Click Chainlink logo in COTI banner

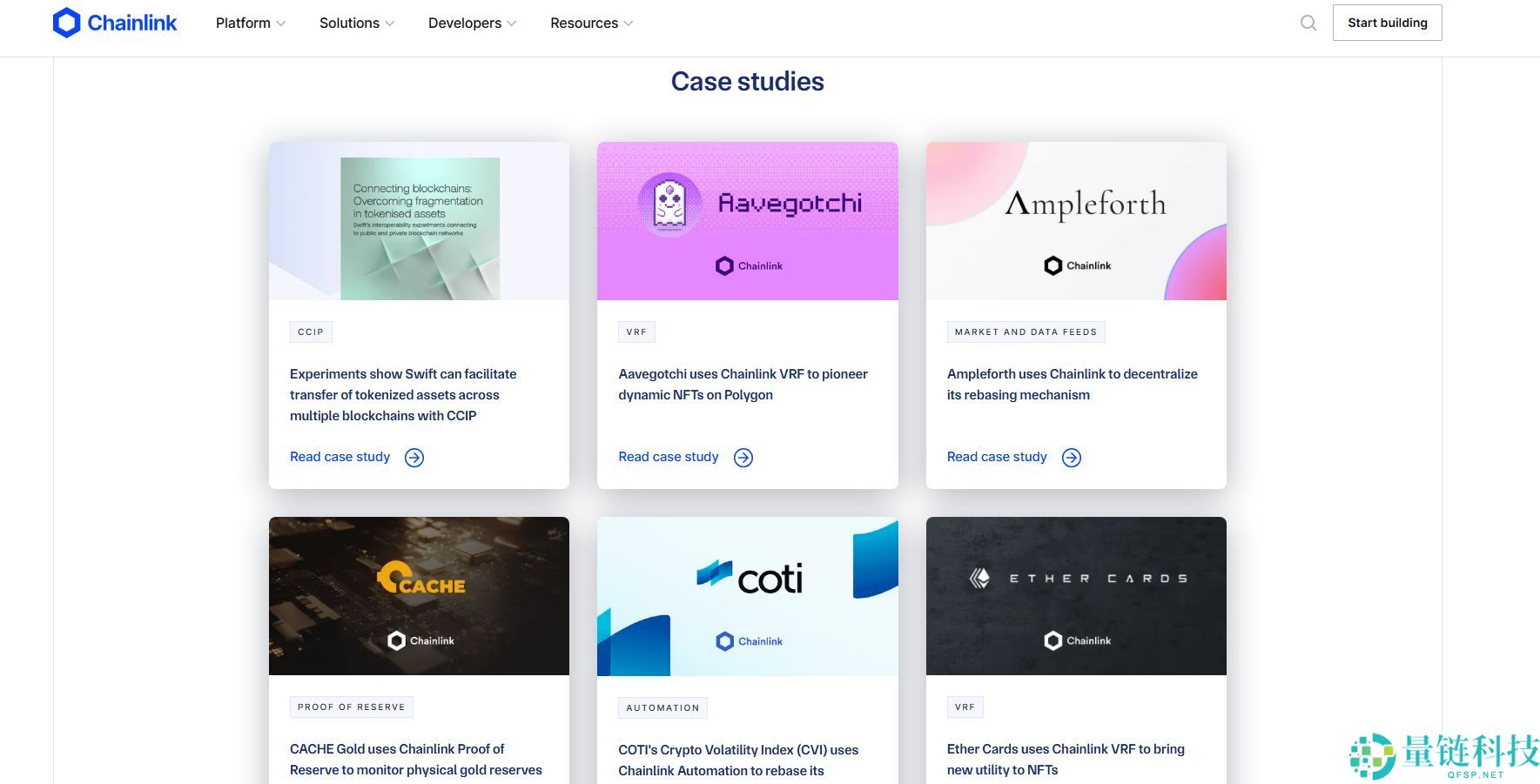(x=749, y=641)
